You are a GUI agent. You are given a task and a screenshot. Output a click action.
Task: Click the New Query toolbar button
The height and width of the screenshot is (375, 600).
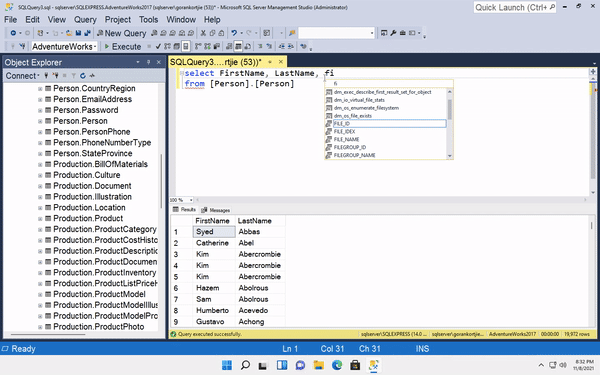coord(122,33)
